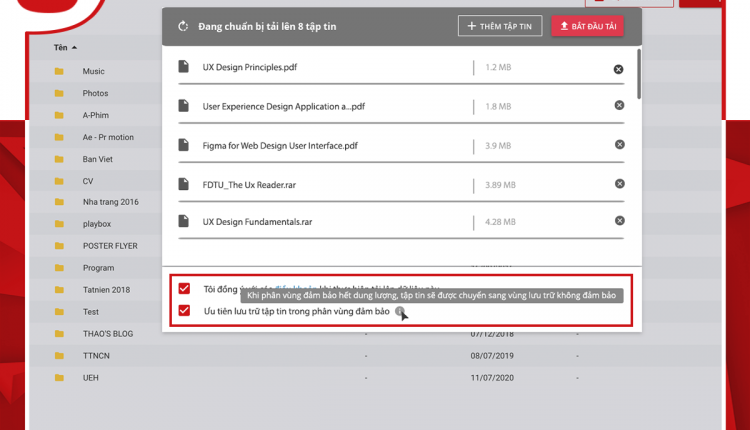Screen dimensions: 750x430
Task: Click folder icon next to TTNCN
Action: click(59, 356)
